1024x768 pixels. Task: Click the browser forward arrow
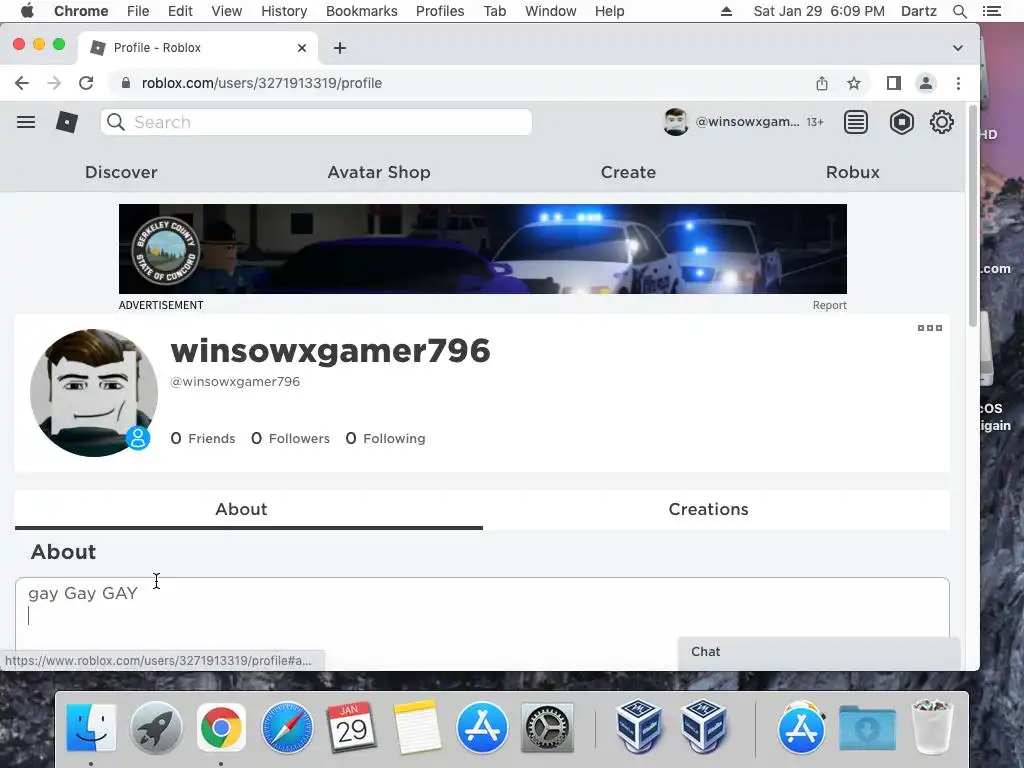tap(54, 83)
